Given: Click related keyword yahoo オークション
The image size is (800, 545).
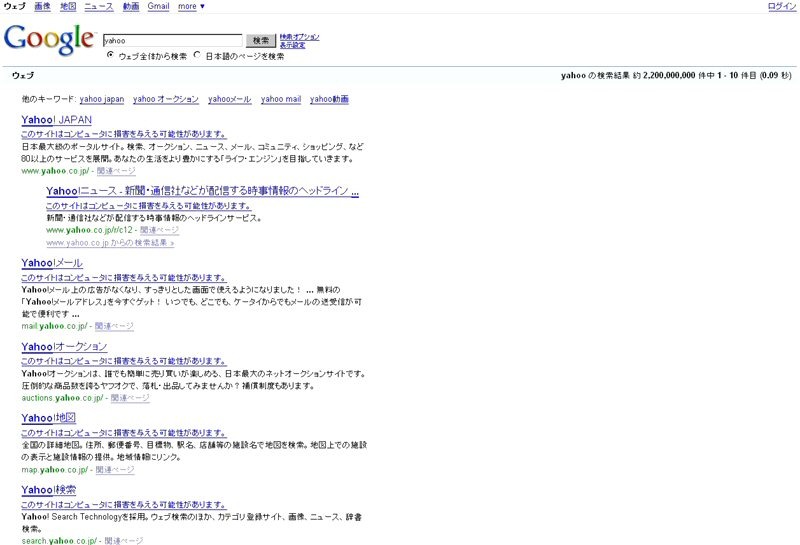Looking at the screenshot, I should click(166, 99).
